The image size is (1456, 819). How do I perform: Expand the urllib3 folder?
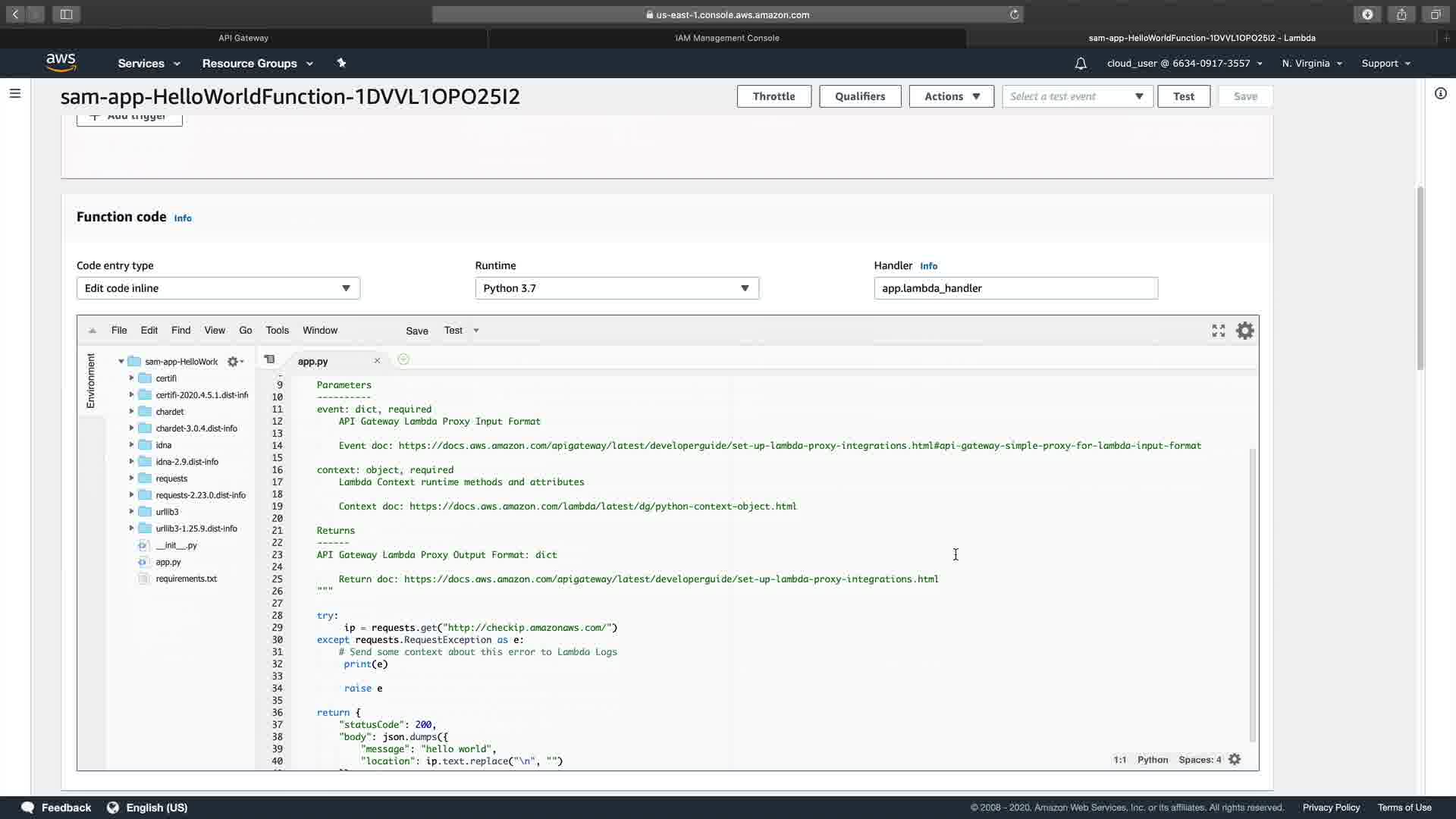(x=131, y=512)
